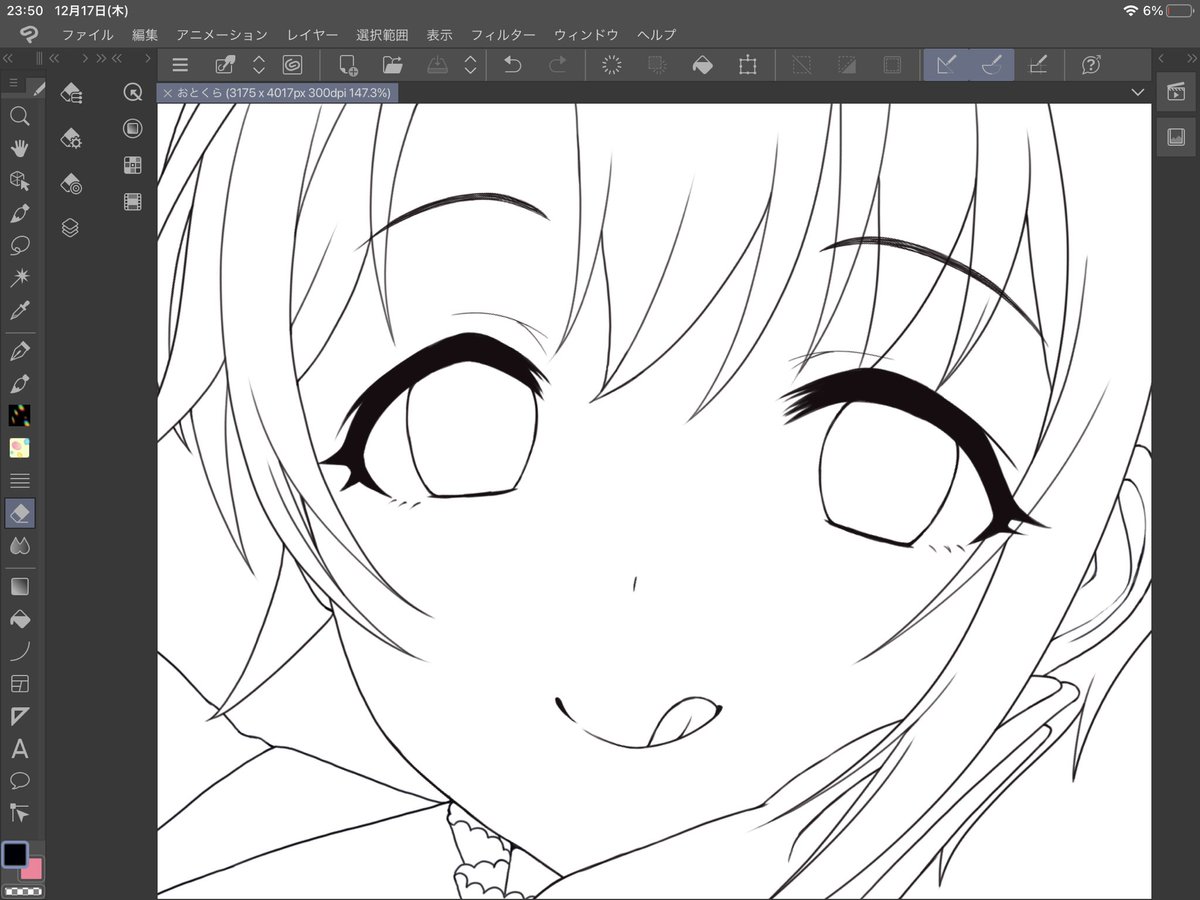Select the Auto select magic wand tool

[19, 278]
